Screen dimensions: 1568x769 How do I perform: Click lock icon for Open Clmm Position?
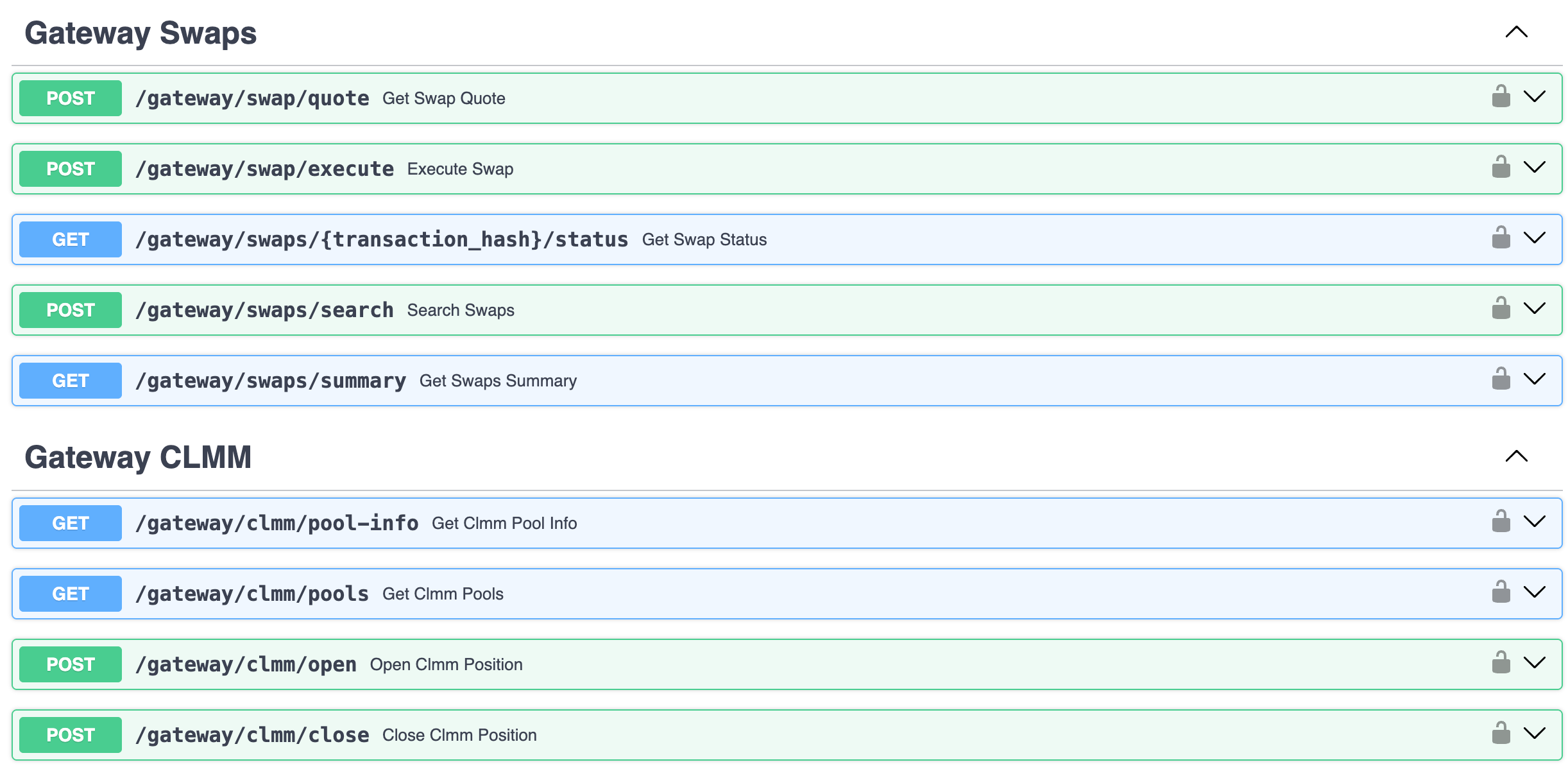pos(1501,663)
